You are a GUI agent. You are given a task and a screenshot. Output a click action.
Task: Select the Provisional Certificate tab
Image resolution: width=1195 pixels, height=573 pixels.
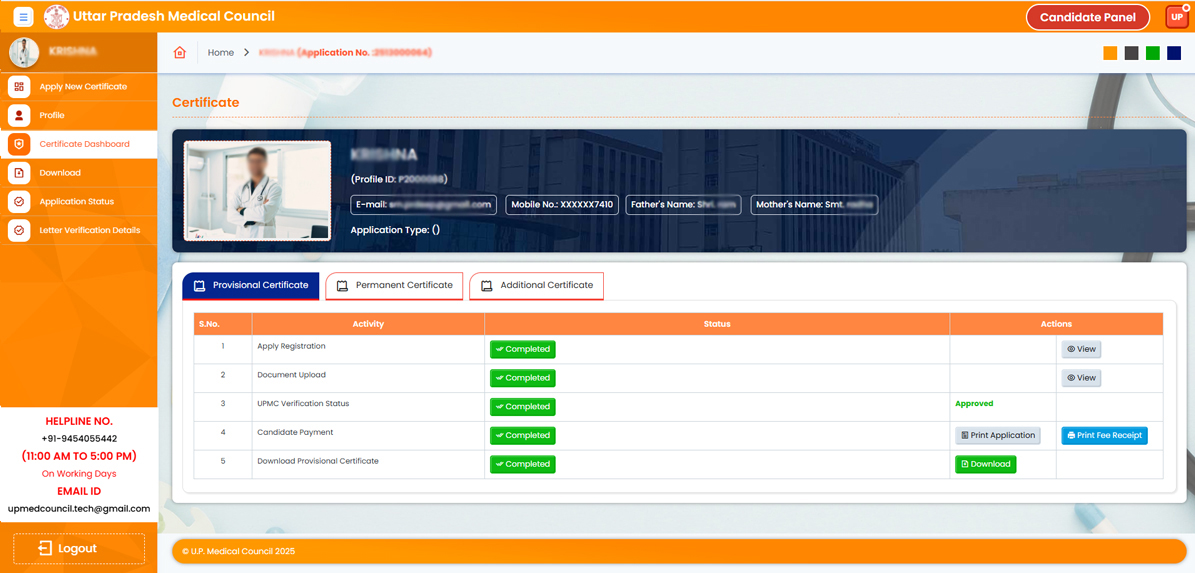coord(251,286)
